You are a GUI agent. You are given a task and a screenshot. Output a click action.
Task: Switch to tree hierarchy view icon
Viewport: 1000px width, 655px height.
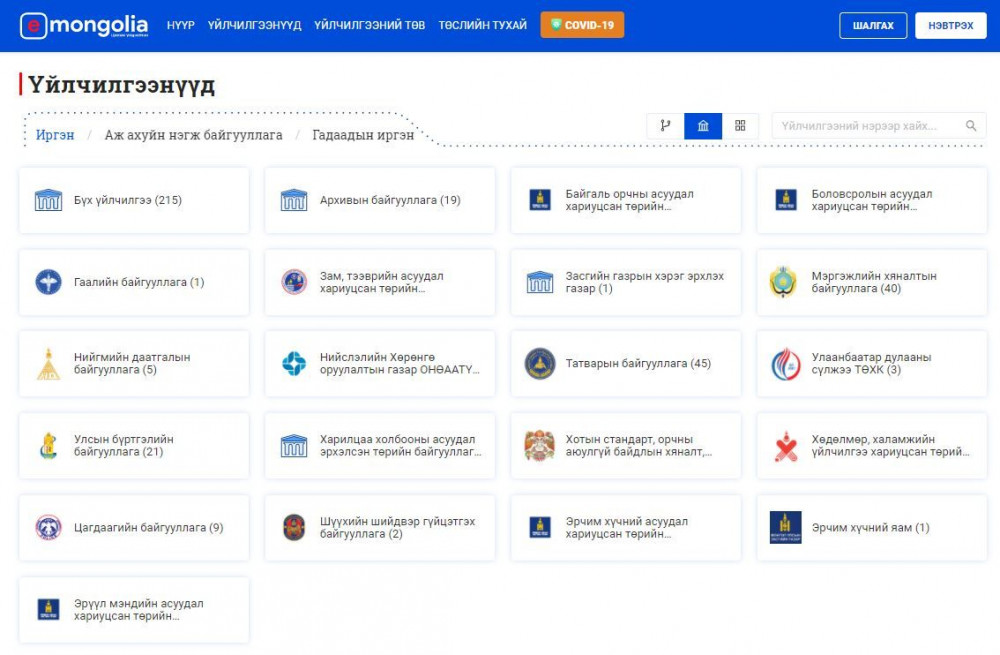coord(665,126)
